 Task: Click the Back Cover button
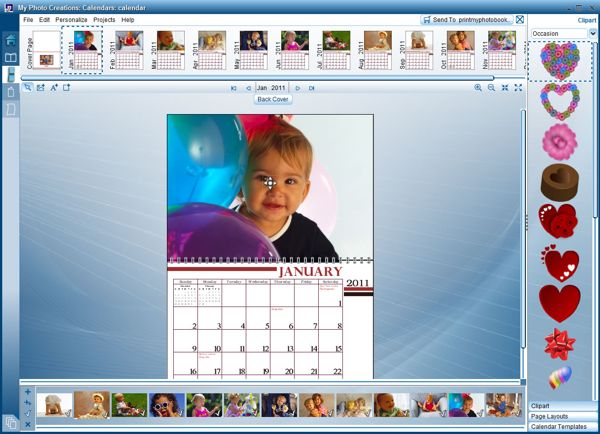coord(272,100)
